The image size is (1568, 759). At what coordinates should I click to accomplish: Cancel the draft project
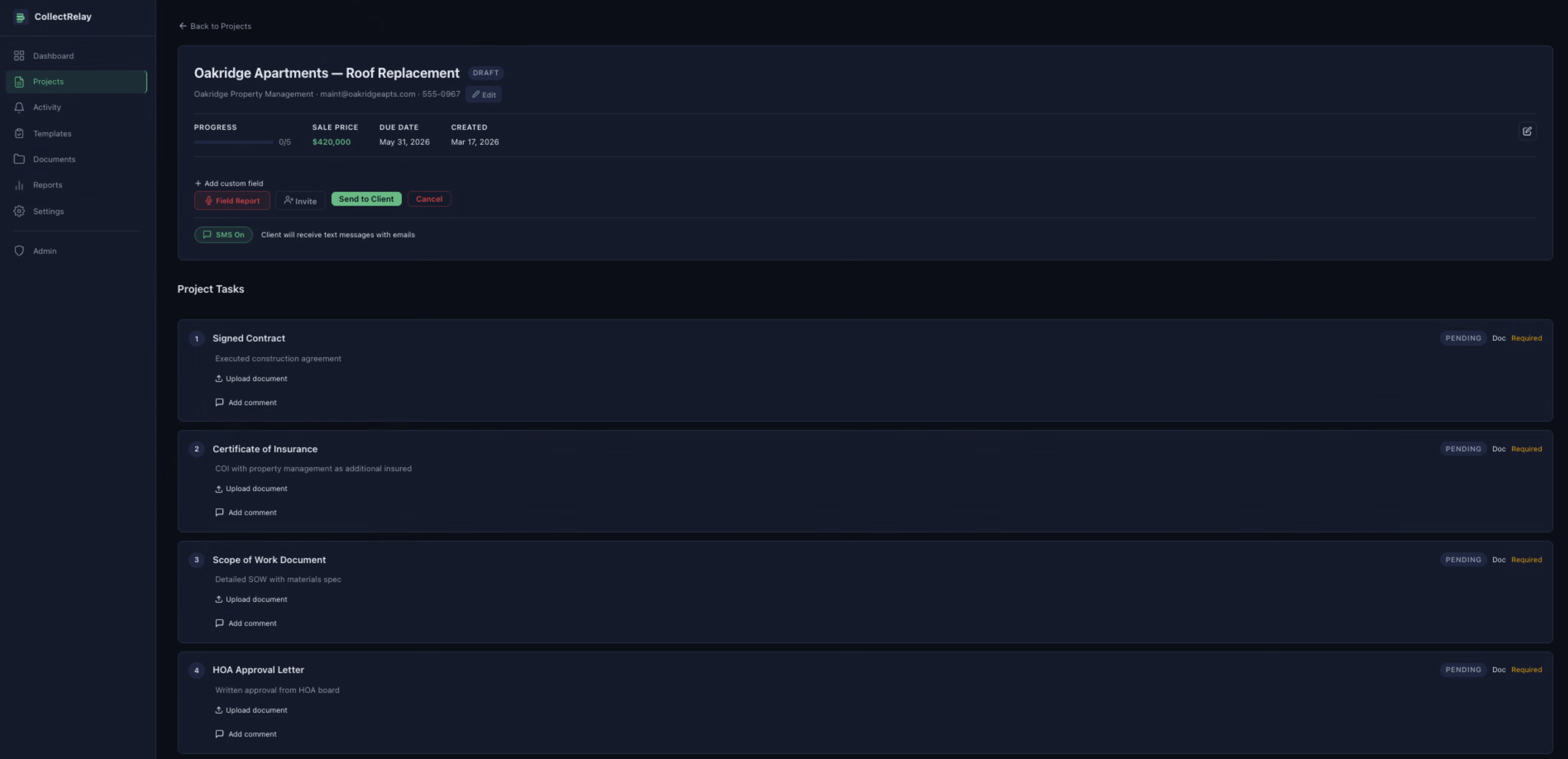(x=428, y=199)
